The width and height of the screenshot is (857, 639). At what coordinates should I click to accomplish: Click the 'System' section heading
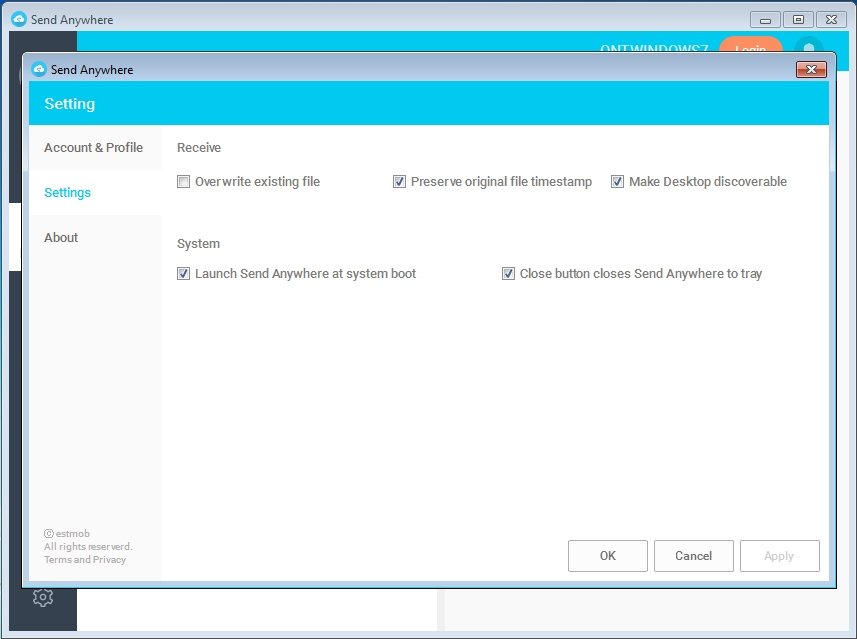click(198, 244)
